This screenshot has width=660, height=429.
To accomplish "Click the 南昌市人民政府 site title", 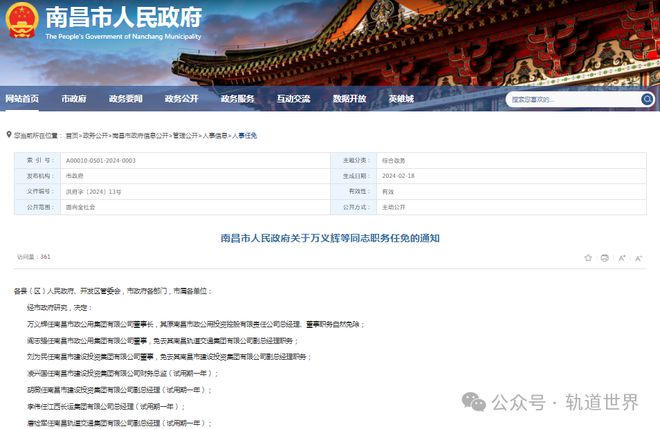I will pyautogui.click(x=124, y=18).
